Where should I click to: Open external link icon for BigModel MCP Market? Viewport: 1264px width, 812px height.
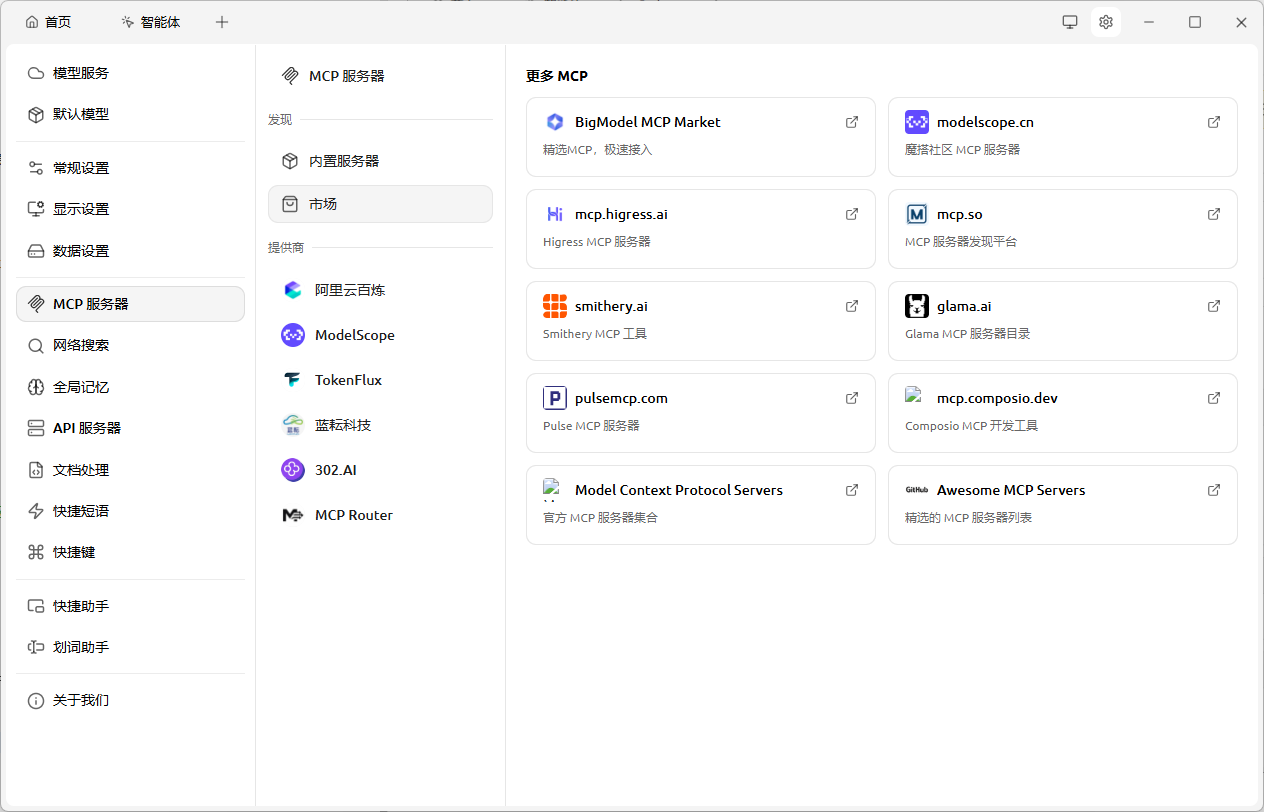[852, 122]
